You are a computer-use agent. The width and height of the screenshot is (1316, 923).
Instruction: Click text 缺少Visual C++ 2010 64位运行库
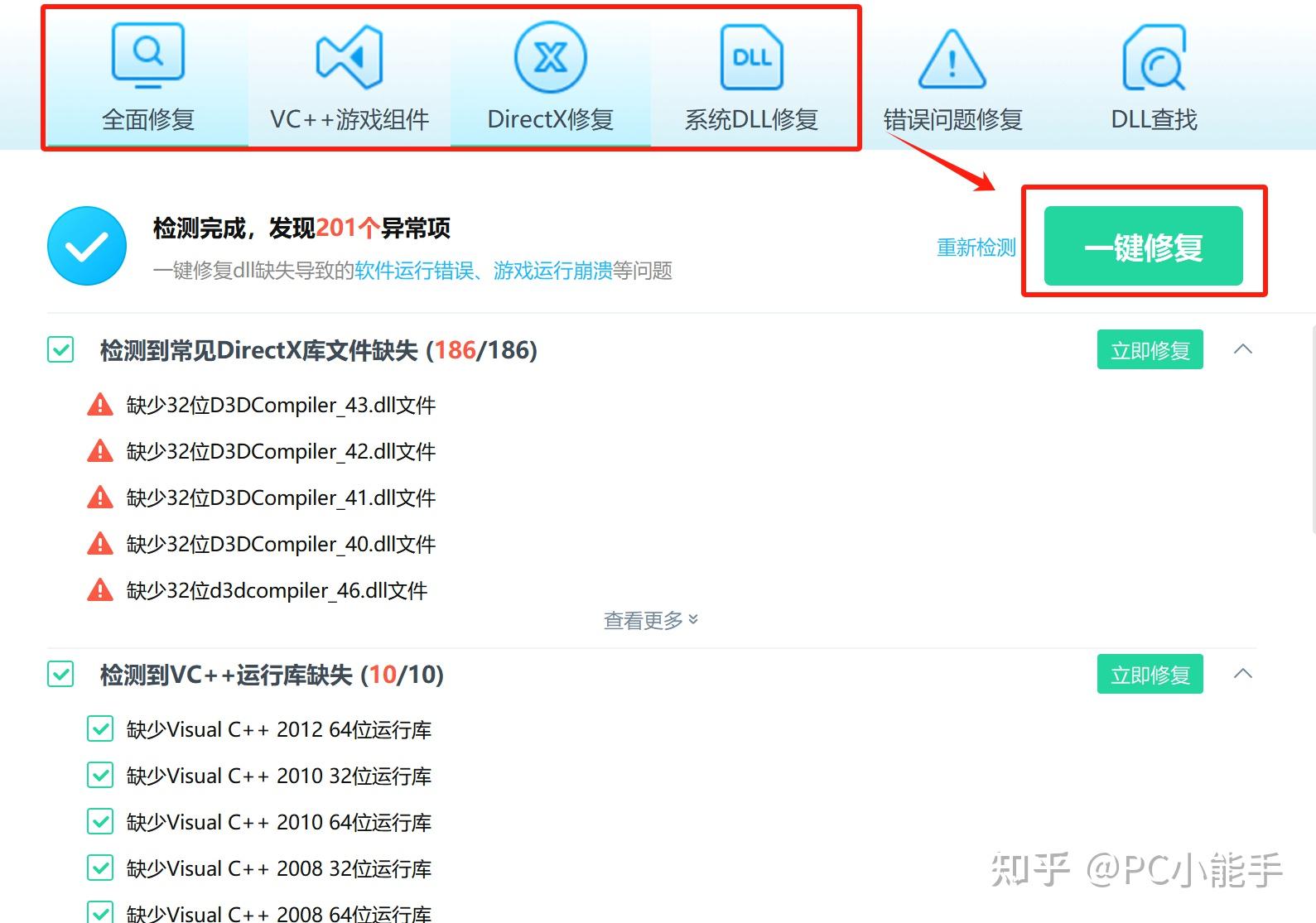[279, 822]
